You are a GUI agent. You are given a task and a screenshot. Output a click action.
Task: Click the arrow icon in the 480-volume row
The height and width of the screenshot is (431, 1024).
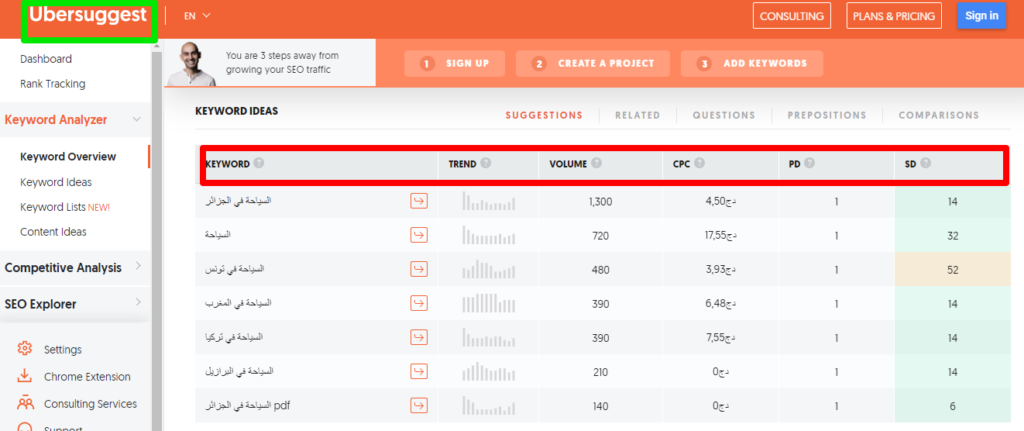tap(419, 270)
